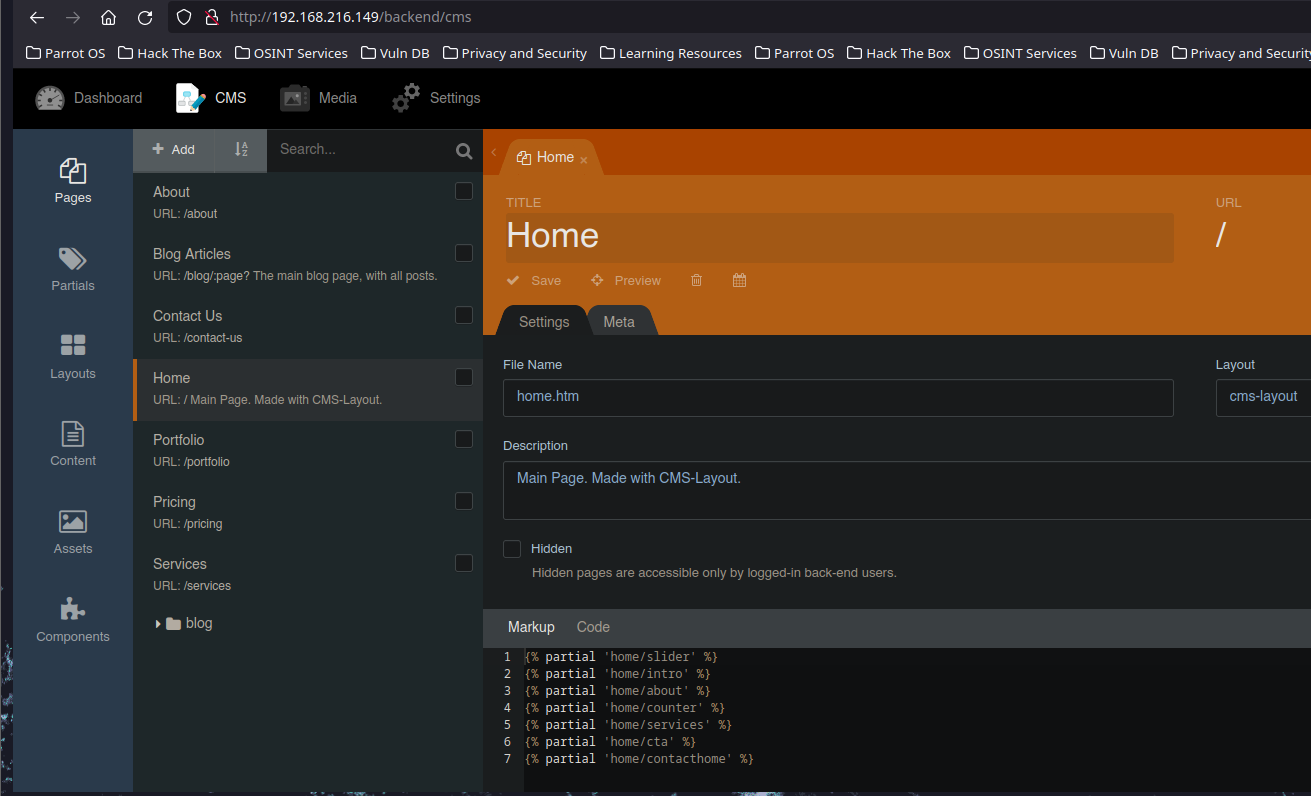The image size is (1311, 796).
Task: Switch to the Meta tab
Action: (x=619, y=322)
